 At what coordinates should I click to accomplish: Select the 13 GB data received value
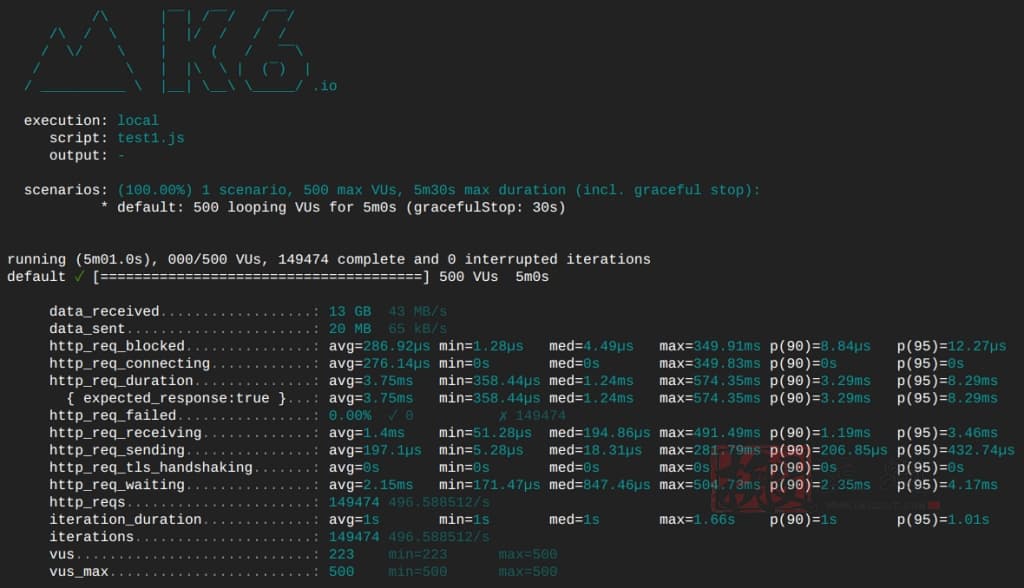[x=350, y=312]
